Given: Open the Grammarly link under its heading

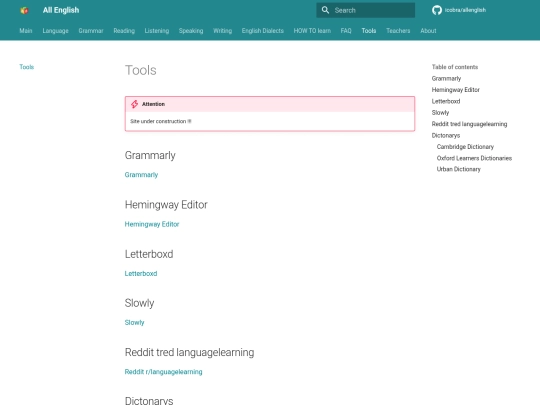Looking at the screenshot, I should 141,175.
